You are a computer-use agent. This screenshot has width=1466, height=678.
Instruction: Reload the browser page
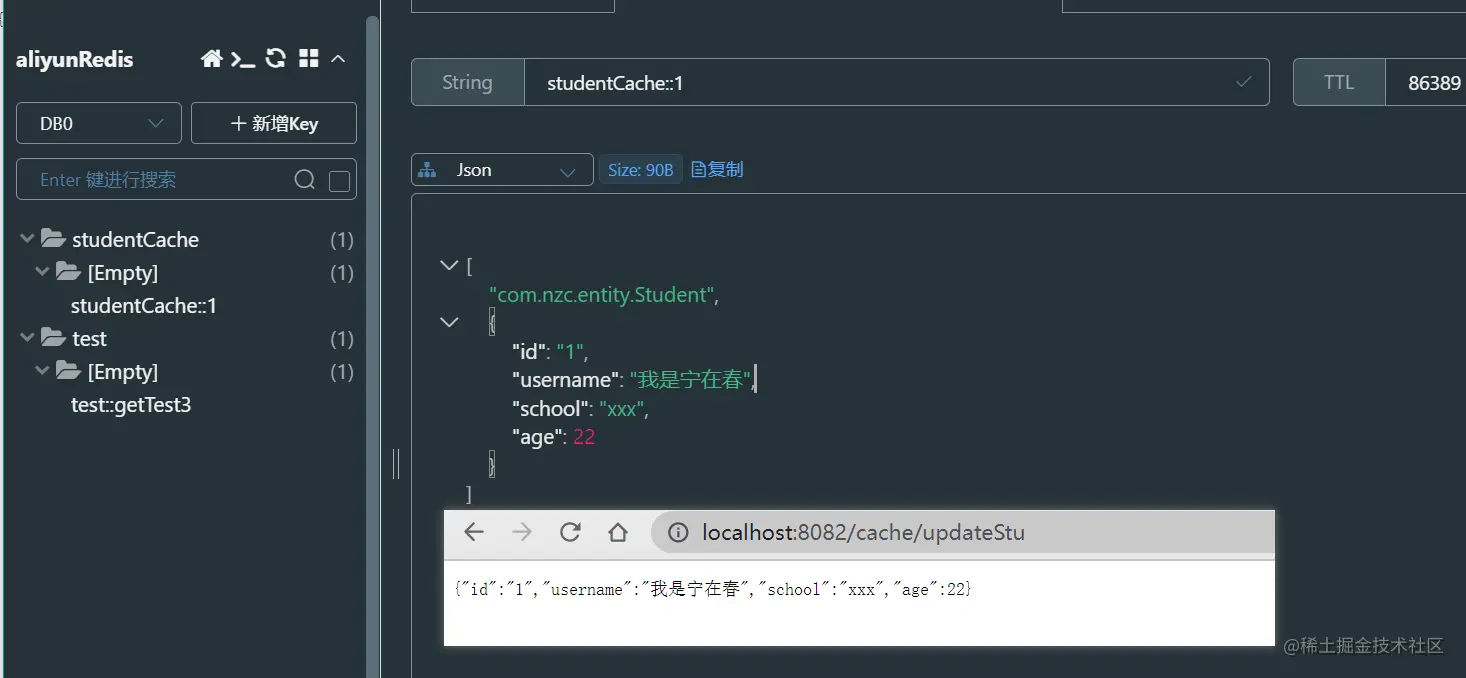pos(570,532)
